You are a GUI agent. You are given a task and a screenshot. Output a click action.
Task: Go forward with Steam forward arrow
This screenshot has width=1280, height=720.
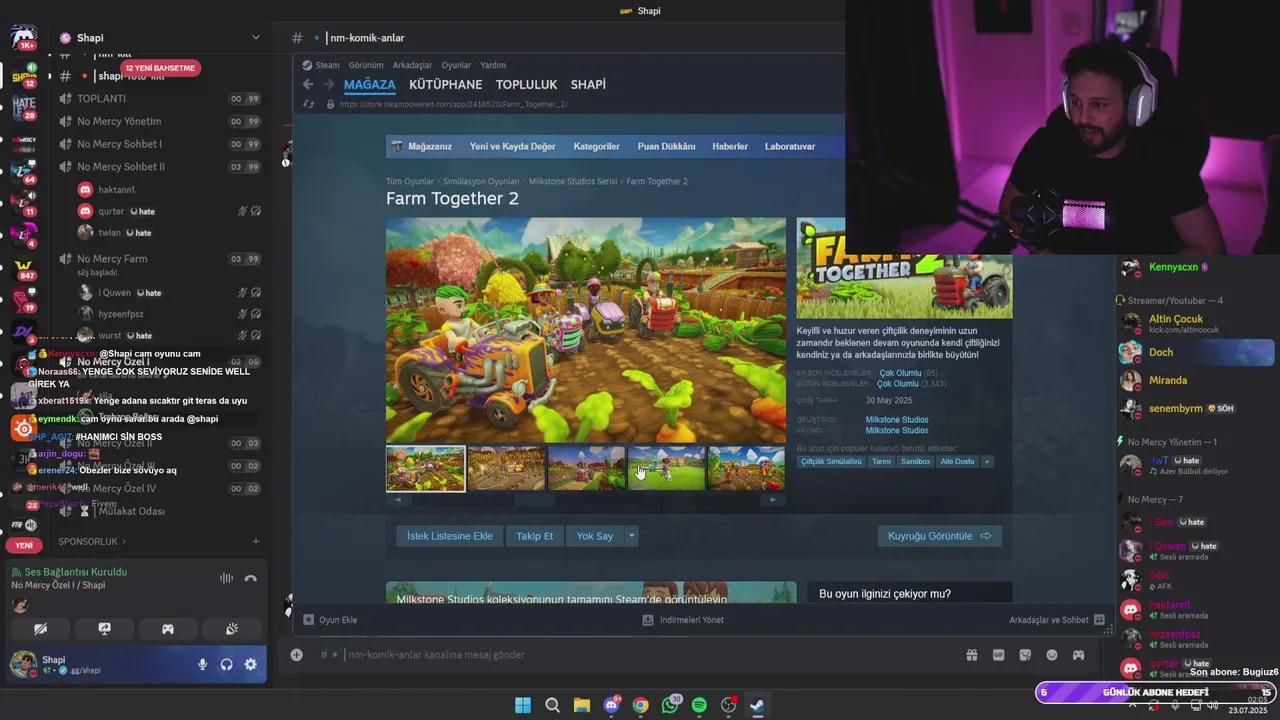tap(328, 85)
